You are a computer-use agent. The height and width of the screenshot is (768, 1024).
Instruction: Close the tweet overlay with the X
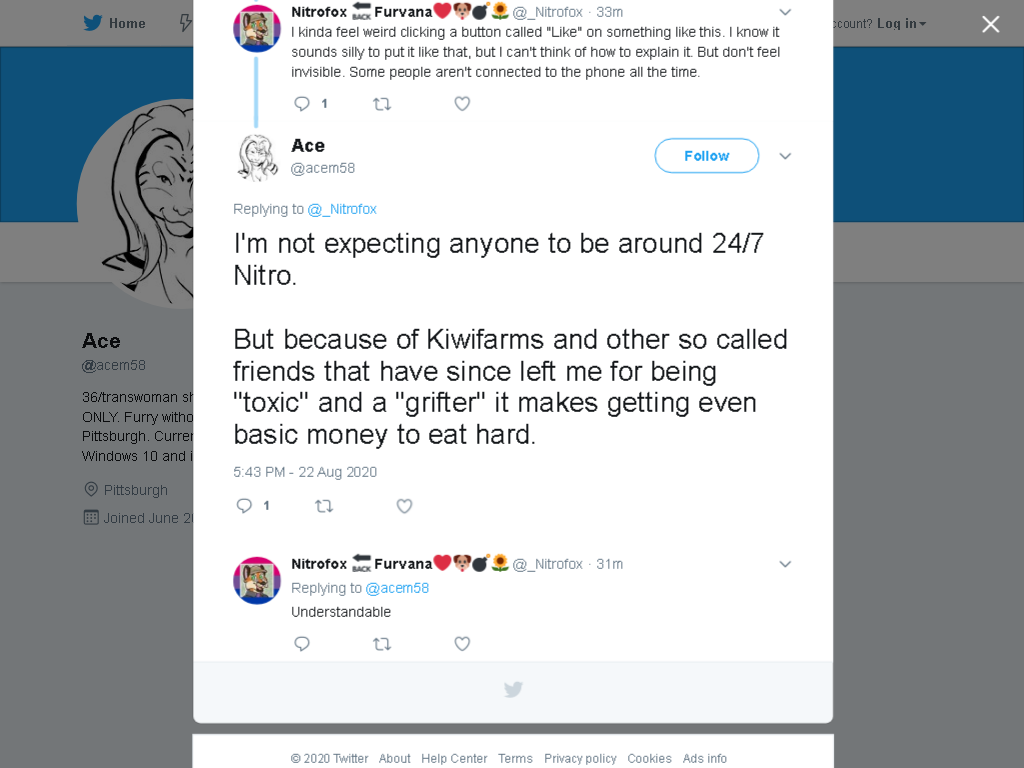[x=991, y=24]
